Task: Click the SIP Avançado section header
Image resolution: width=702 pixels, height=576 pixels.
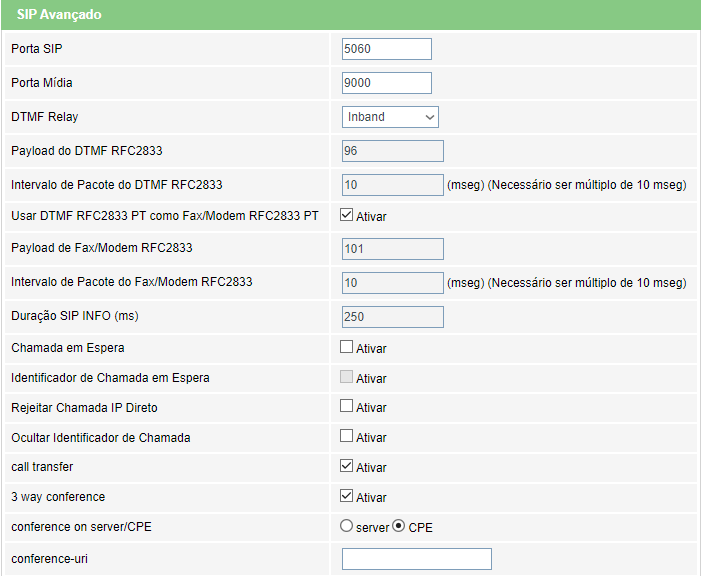Action: tap(351, 15)
